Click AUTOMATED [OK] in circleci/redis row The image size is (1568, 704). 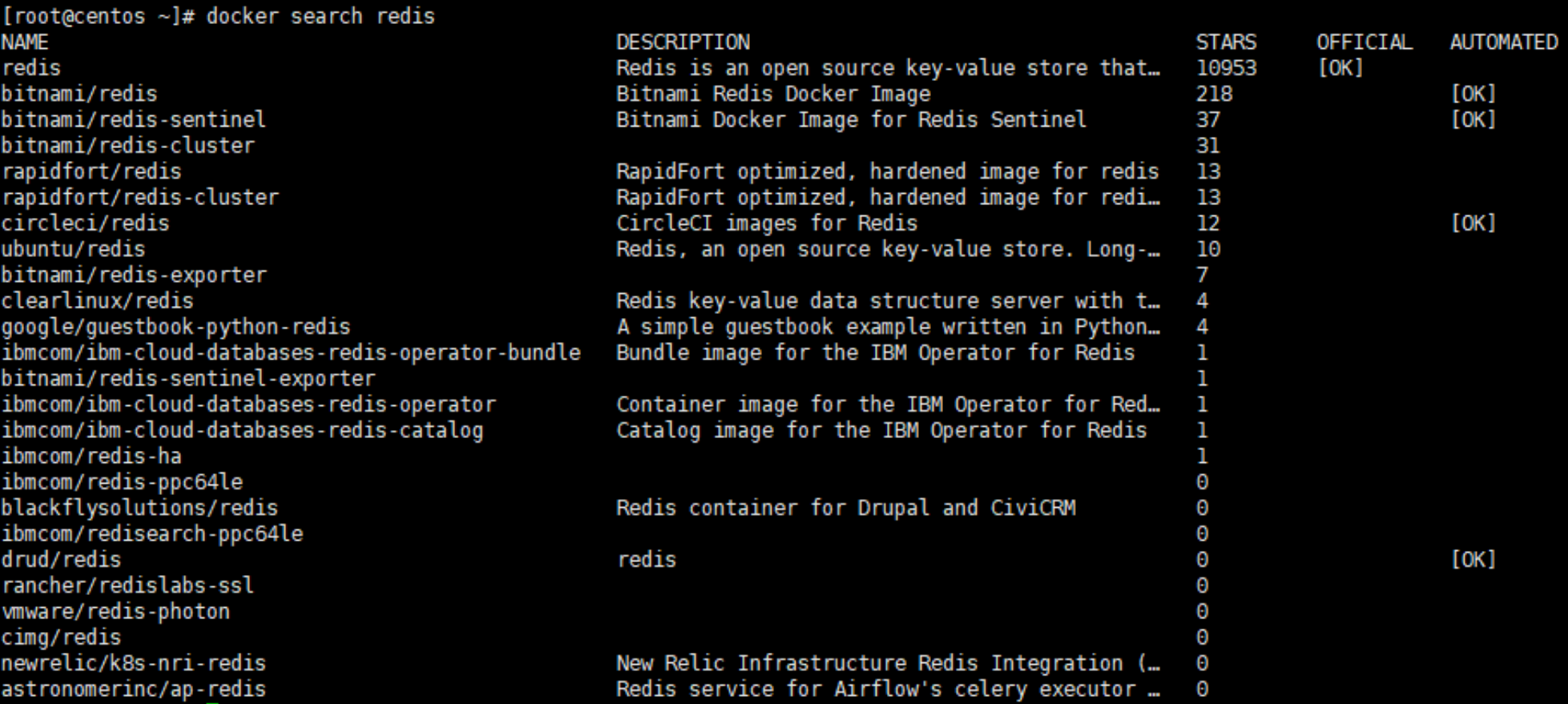point(1473,223)
